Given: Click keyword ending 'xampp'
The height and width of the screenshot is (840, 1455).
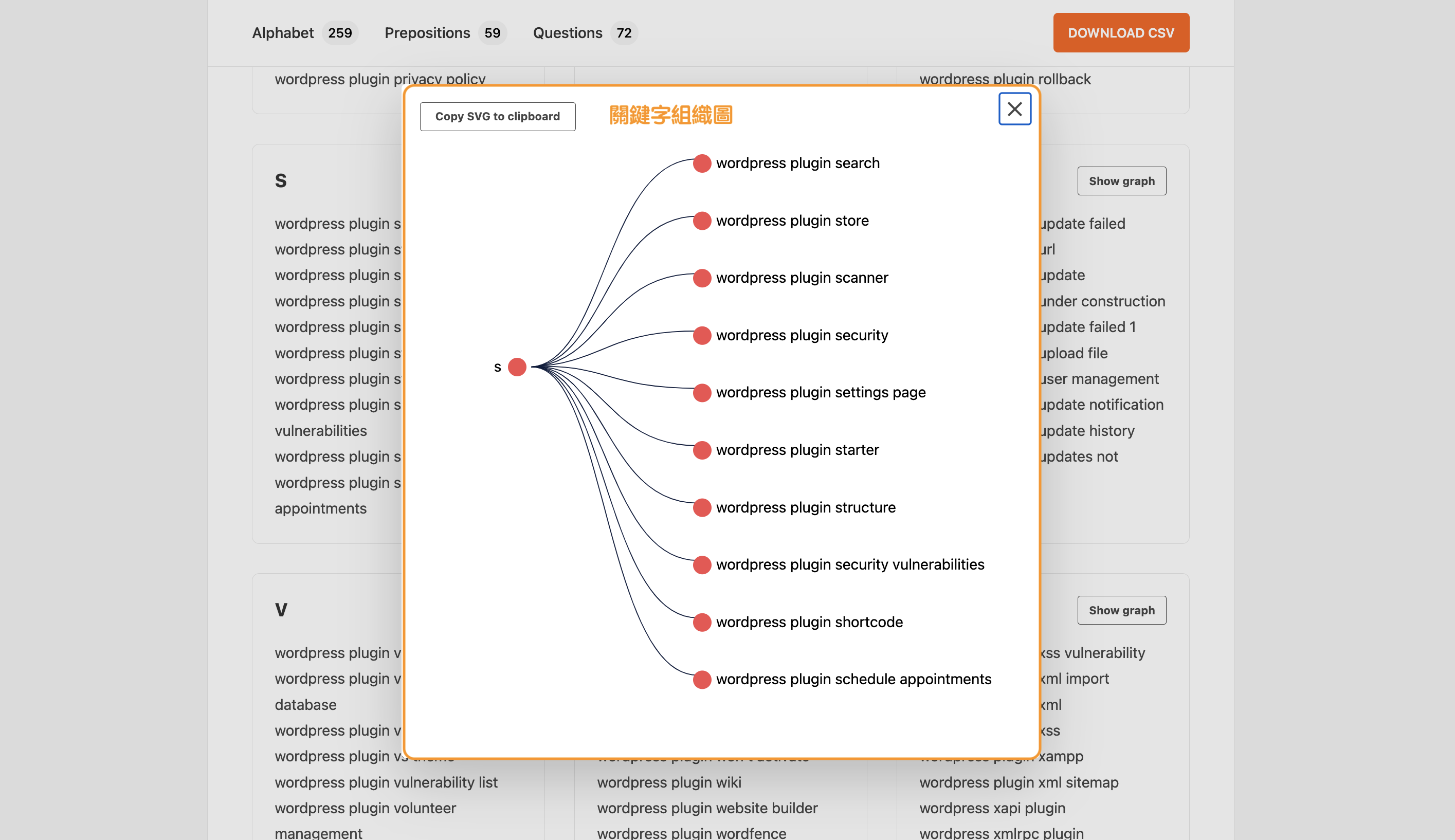Looking at the screenshot, I should 1060,756.
